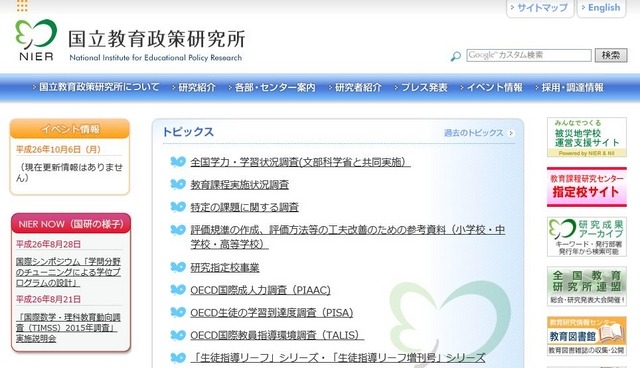Focus the Google カスタム検索 field
This screenshot has height=368, width=640.
pyautogui.click(x=529, y=55)
